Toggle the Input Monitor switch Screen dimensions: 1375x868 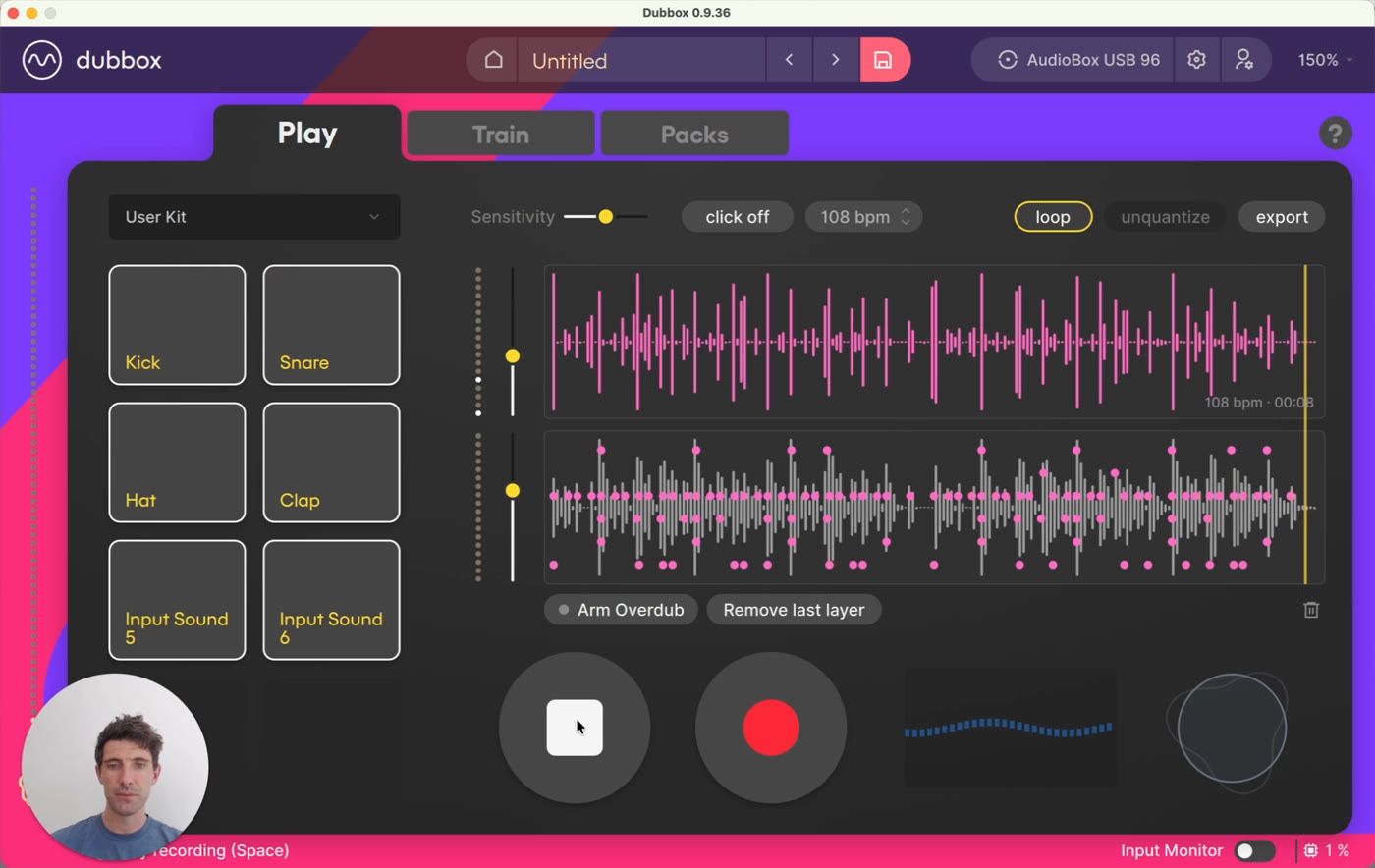1254,851
